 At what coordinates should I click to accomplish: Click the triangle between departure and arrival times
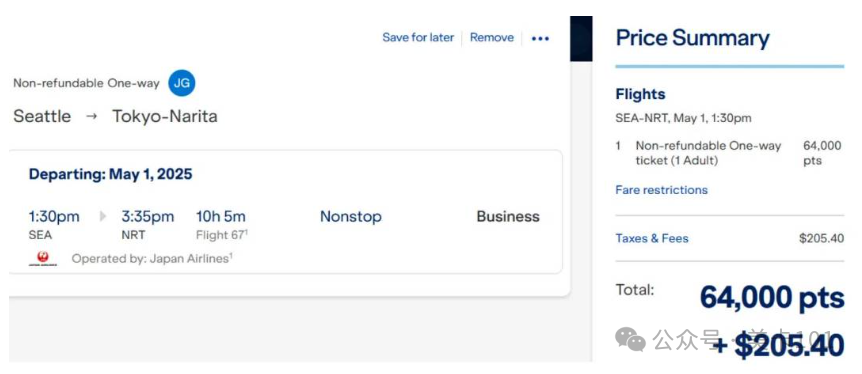tap(103, 217)
